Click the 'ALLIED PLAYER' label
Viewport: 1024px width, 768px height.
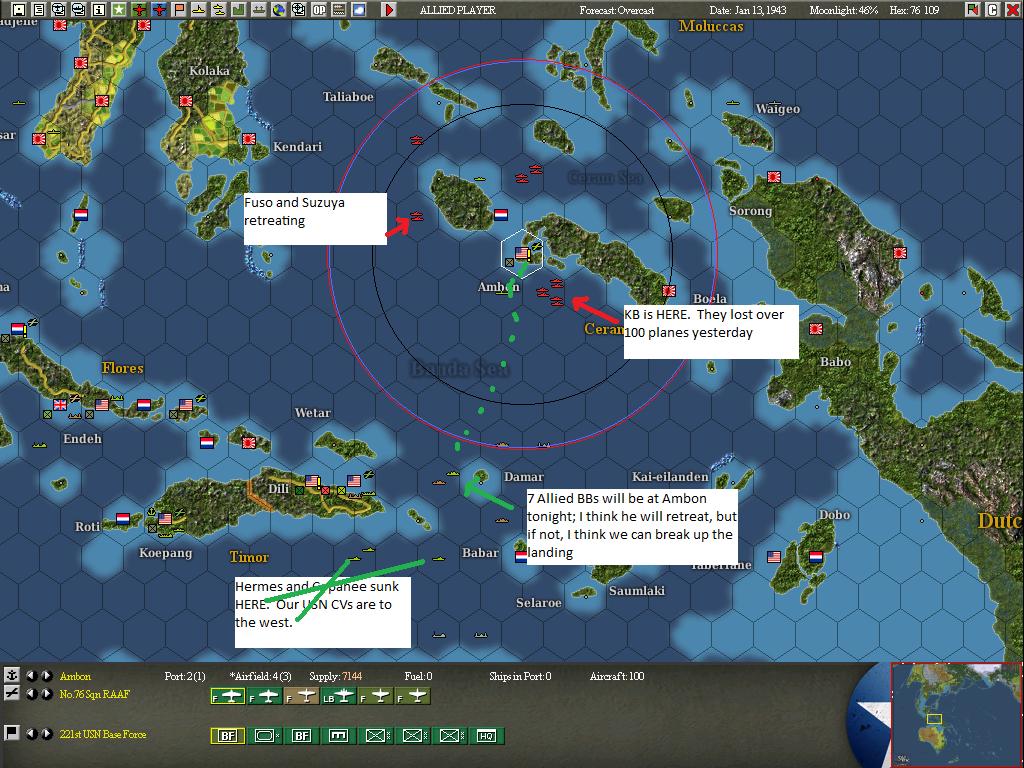click(x=458, y=10)
